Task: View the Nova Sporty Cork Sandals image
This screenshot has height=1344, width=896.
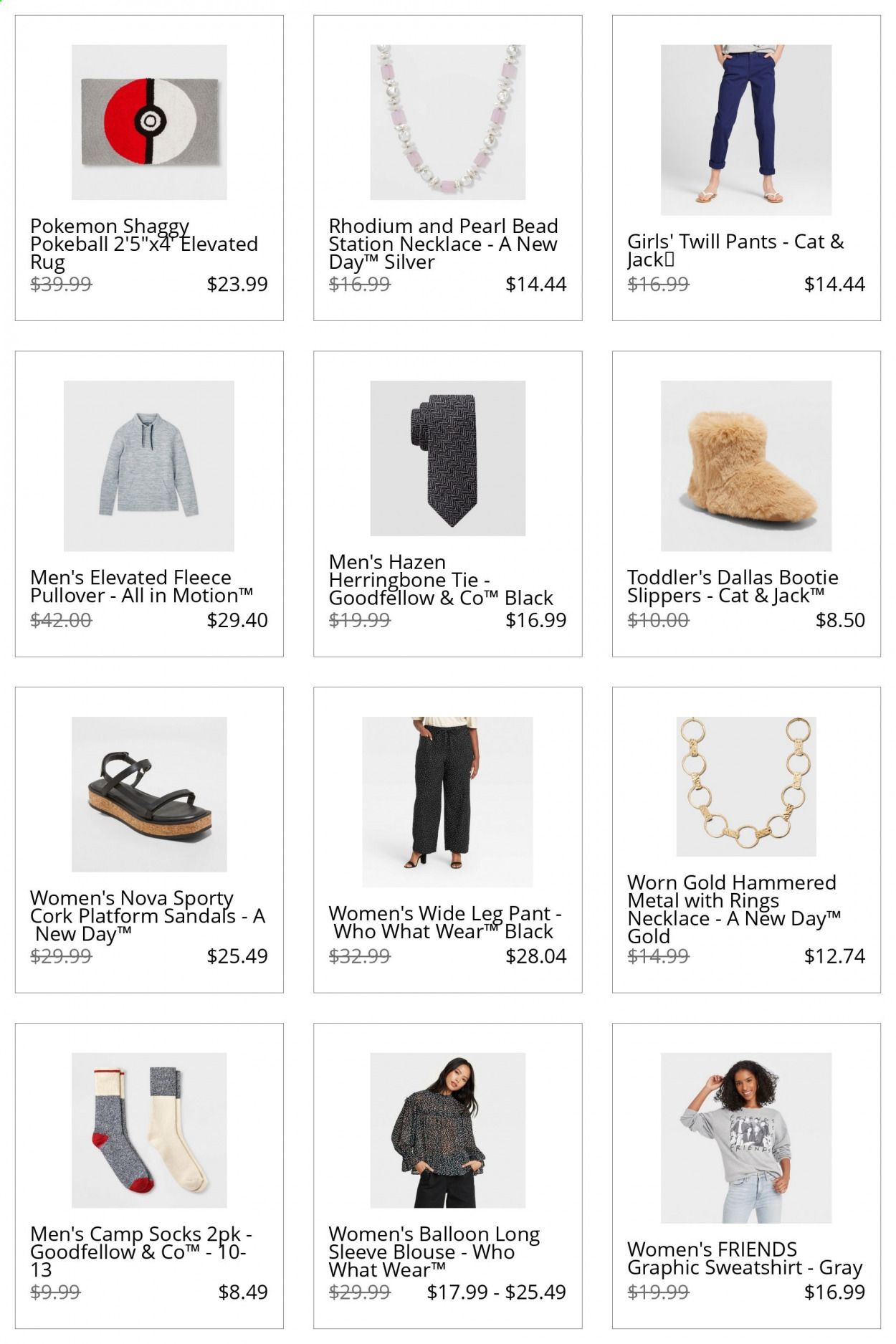Action: pos(149,794)
